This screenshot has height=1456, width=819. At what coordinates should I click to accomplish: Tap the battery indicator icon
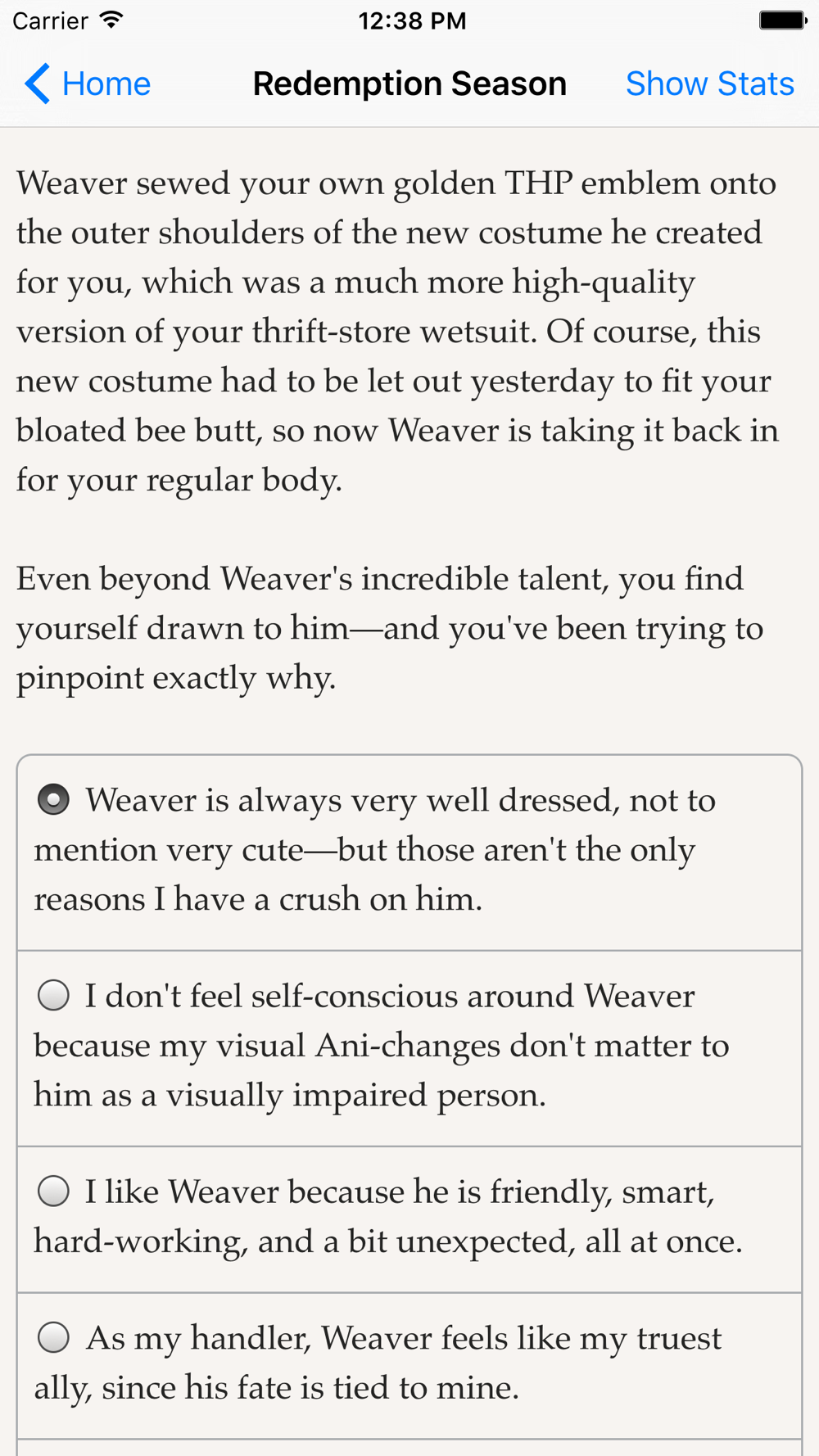coord(782,20)
